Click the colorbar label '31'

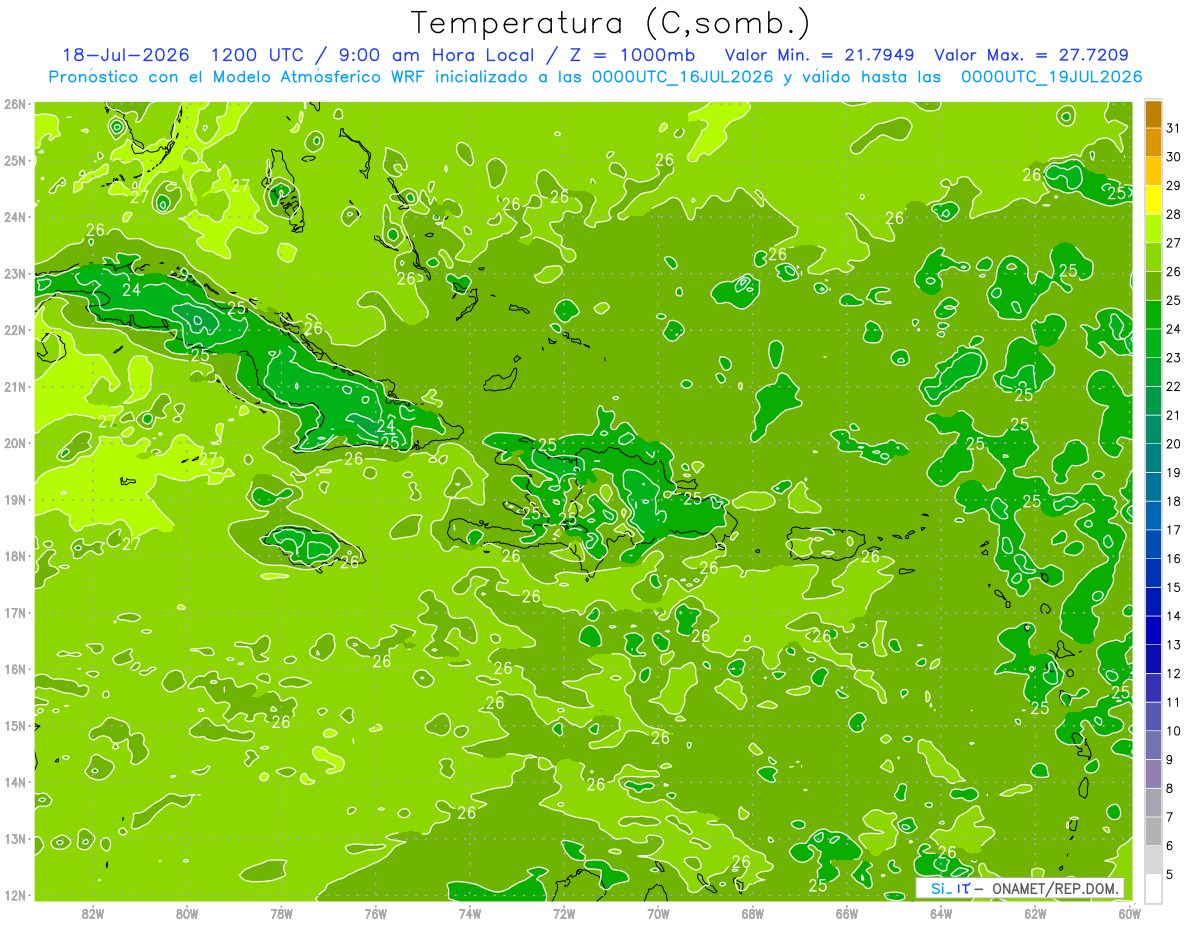click(1174, 127)
